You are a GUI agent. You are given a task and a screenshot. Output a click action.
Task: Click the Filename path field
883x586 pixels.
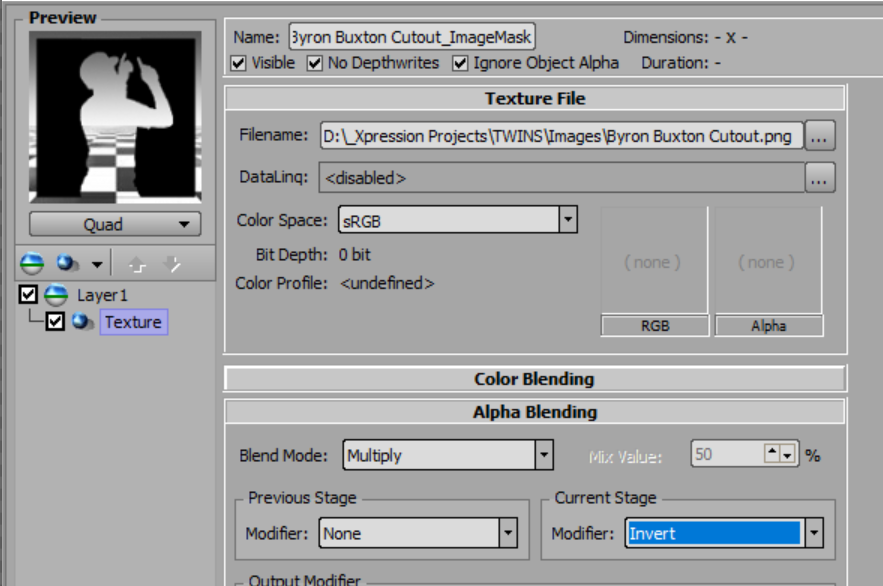coord(561,136)
